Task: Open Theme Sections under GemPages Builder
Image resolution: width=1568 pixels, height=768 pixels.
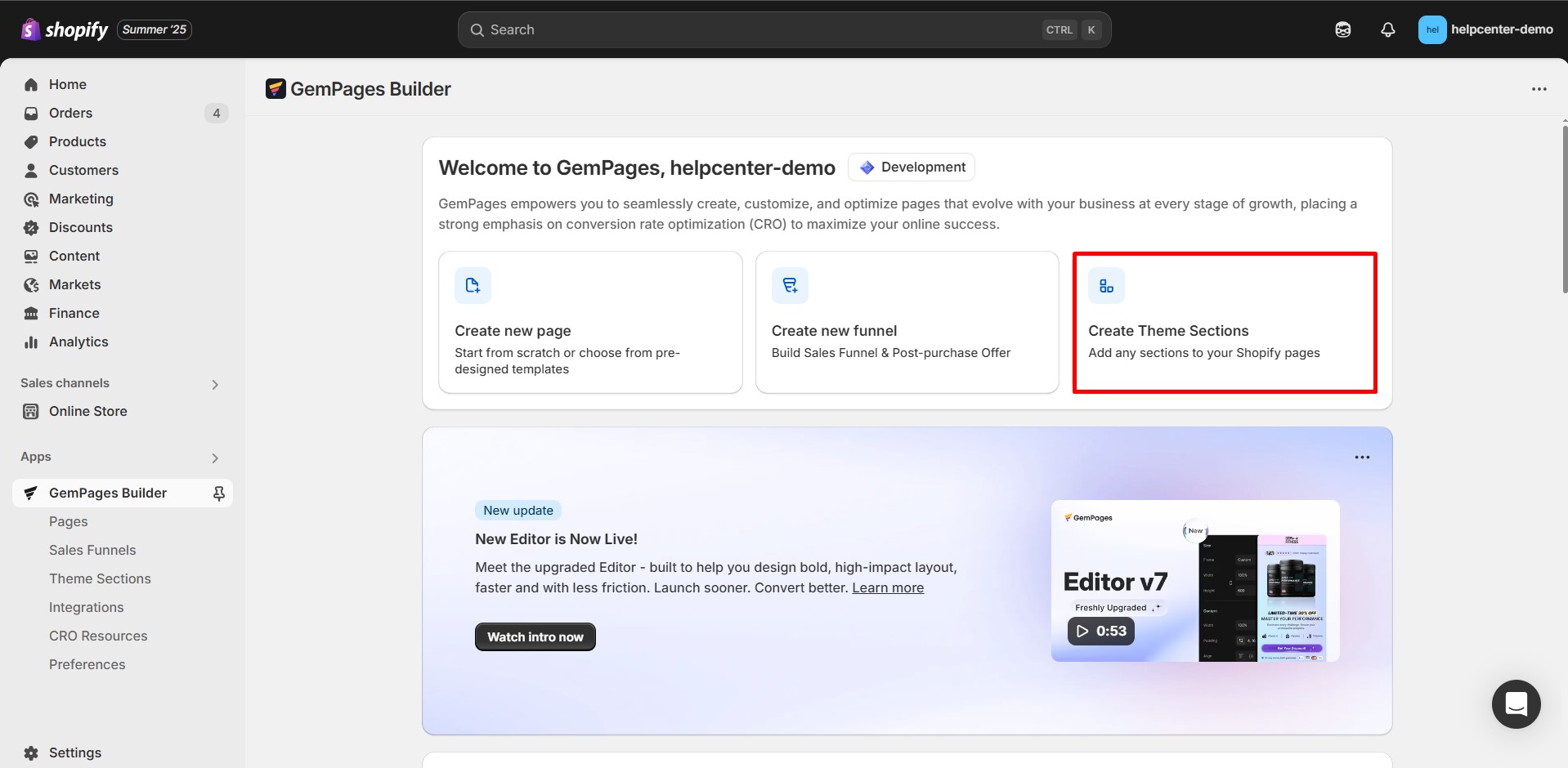Action: [x=100, y=578]
